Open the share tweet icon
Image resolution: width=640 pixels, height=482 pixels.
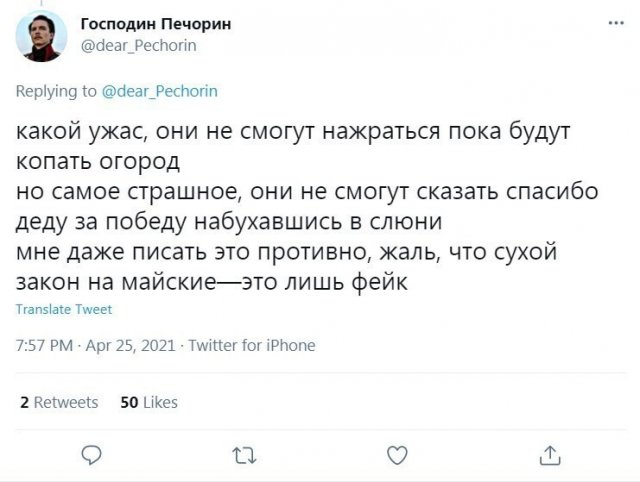pos(549,455)
